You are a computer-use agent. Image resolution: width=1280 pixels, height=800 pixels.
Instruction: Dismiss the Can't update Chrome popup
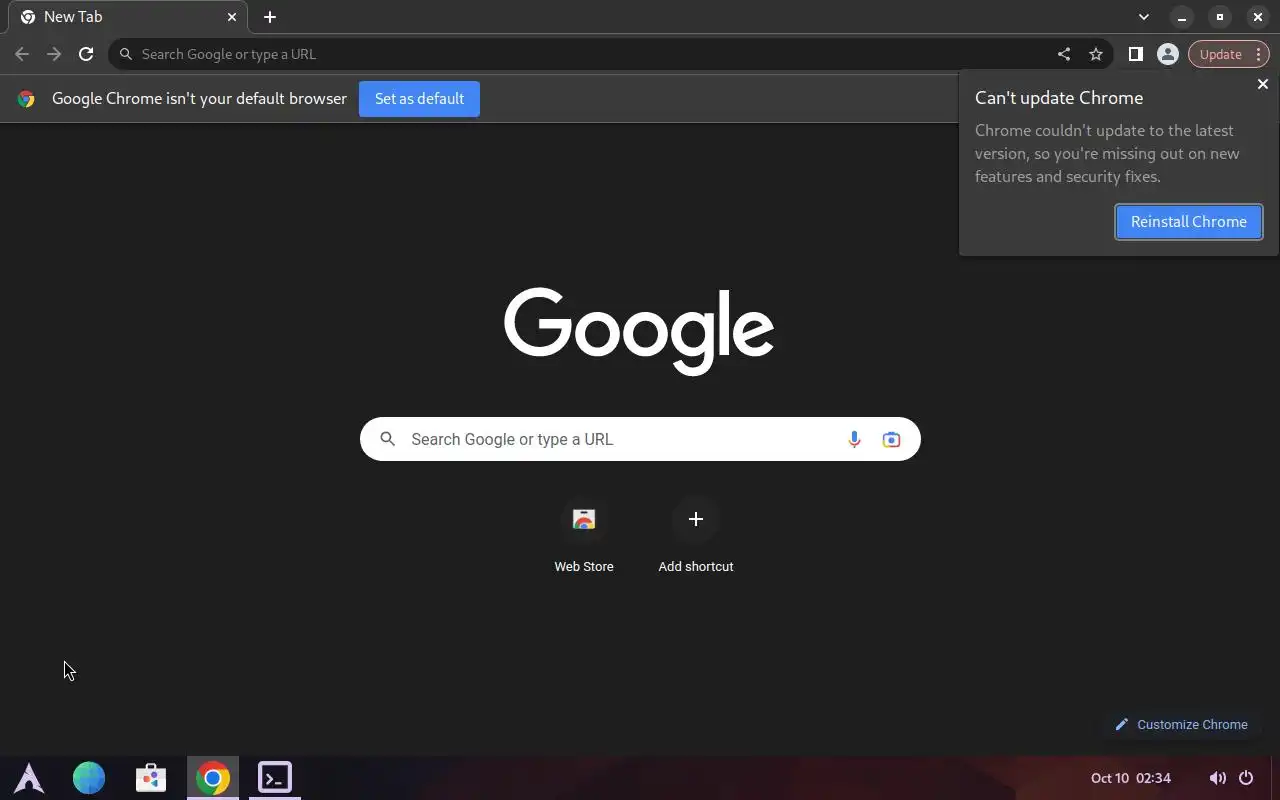(1262, 84)
